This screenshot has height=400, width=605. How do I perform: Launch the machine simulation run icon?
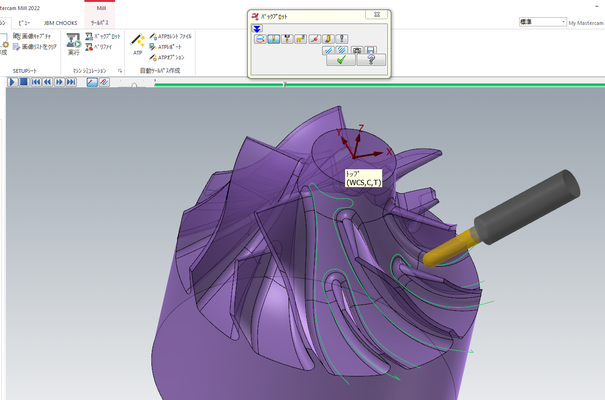point(73,44)
